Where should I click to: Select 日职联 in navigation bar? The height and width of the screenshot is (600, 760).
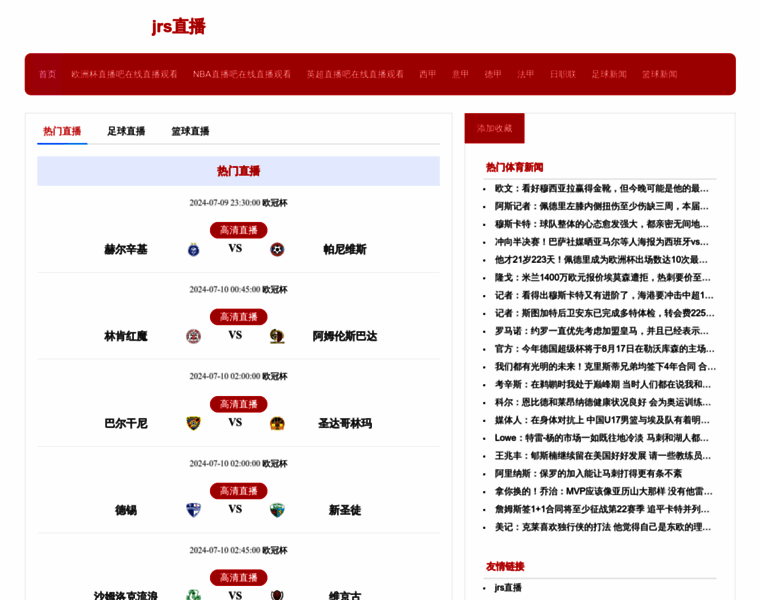coord(562,74)
